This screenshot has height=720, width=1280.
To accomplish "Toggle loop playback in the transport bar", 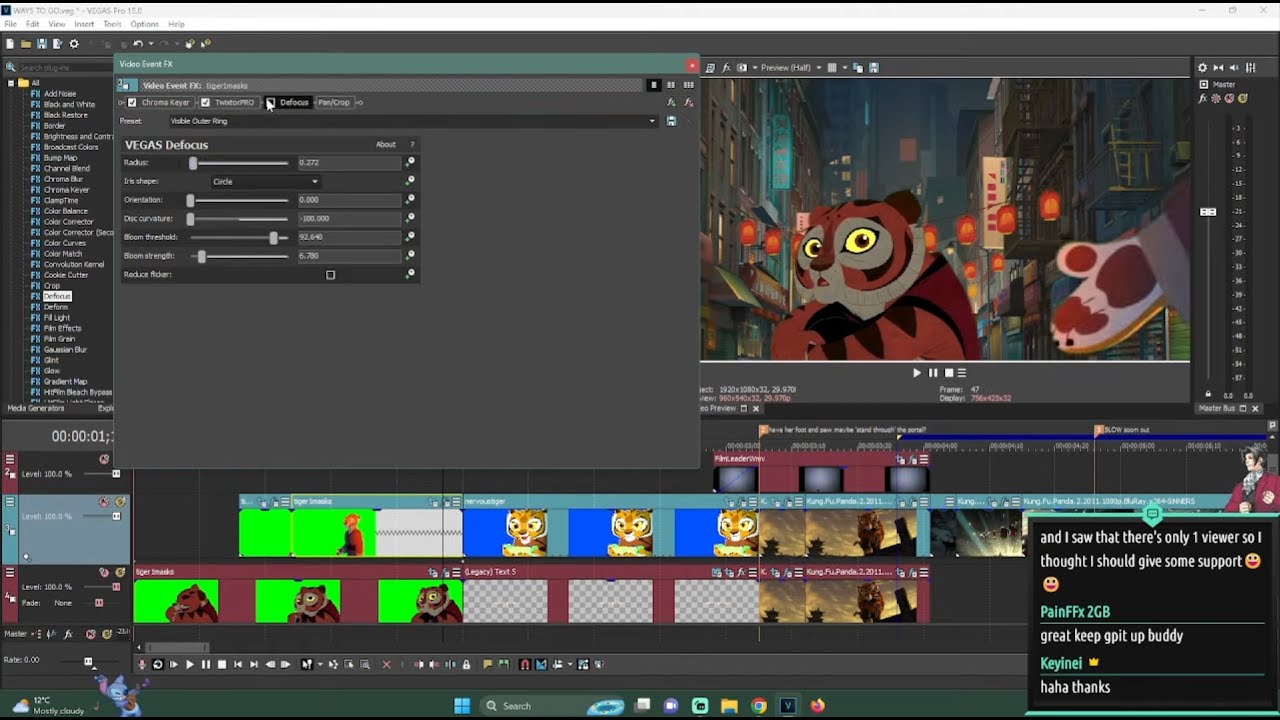I will (x=158, y=665).
